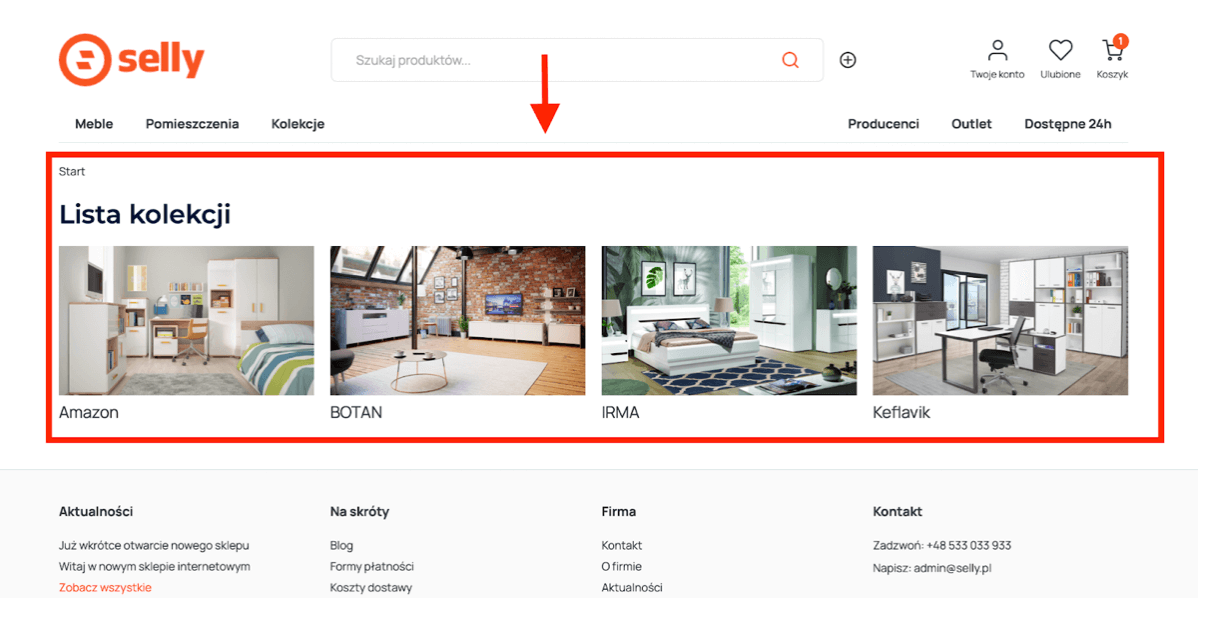Image resolution: width=1214 pixels, height=618 pixels.
Task: Click Zobacz wszystkie news link
Action: pyautogui.click(x=105, y=587)
